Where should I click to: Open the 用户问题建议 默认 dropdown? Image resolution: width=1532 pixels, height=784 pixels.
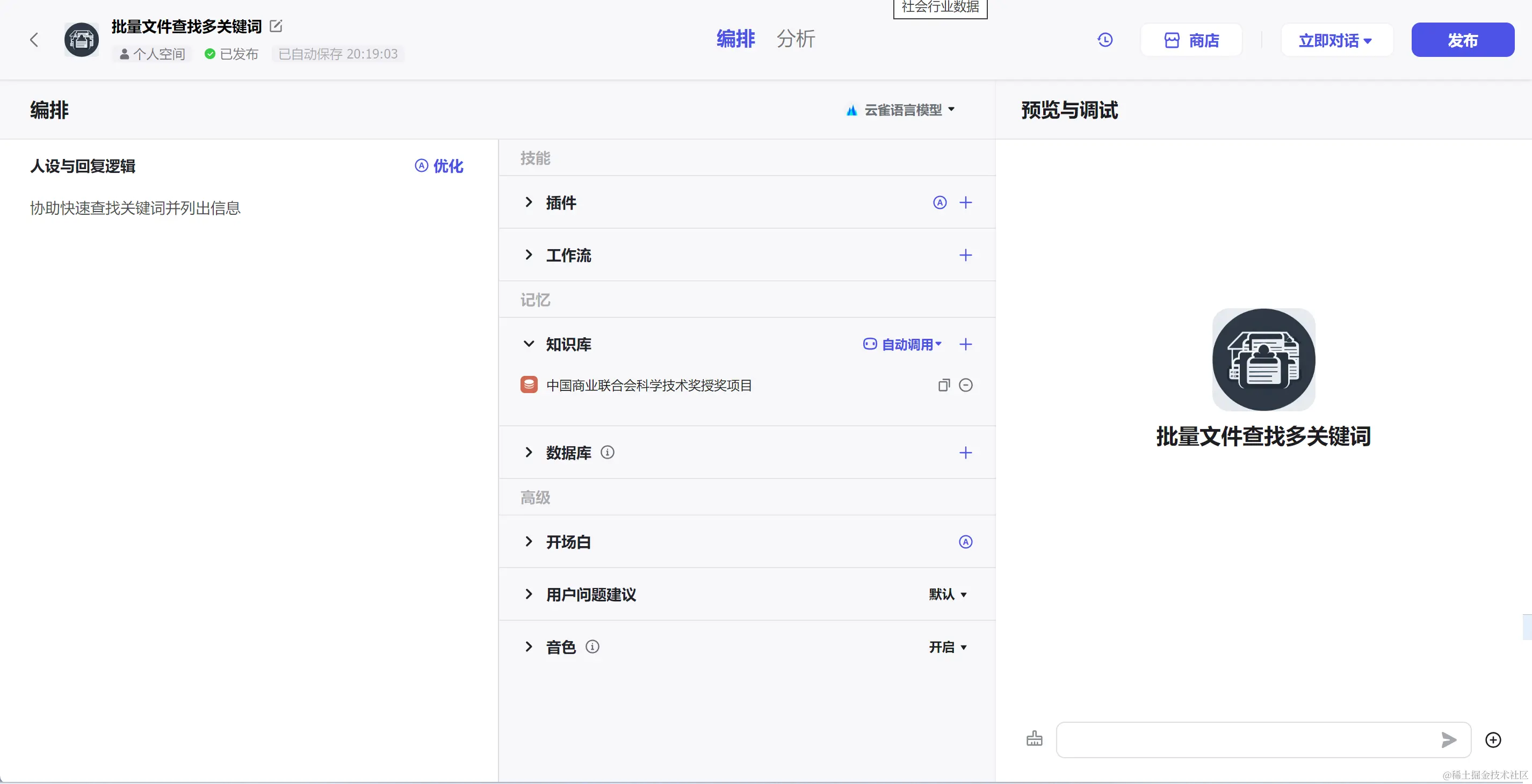point(948,594)
